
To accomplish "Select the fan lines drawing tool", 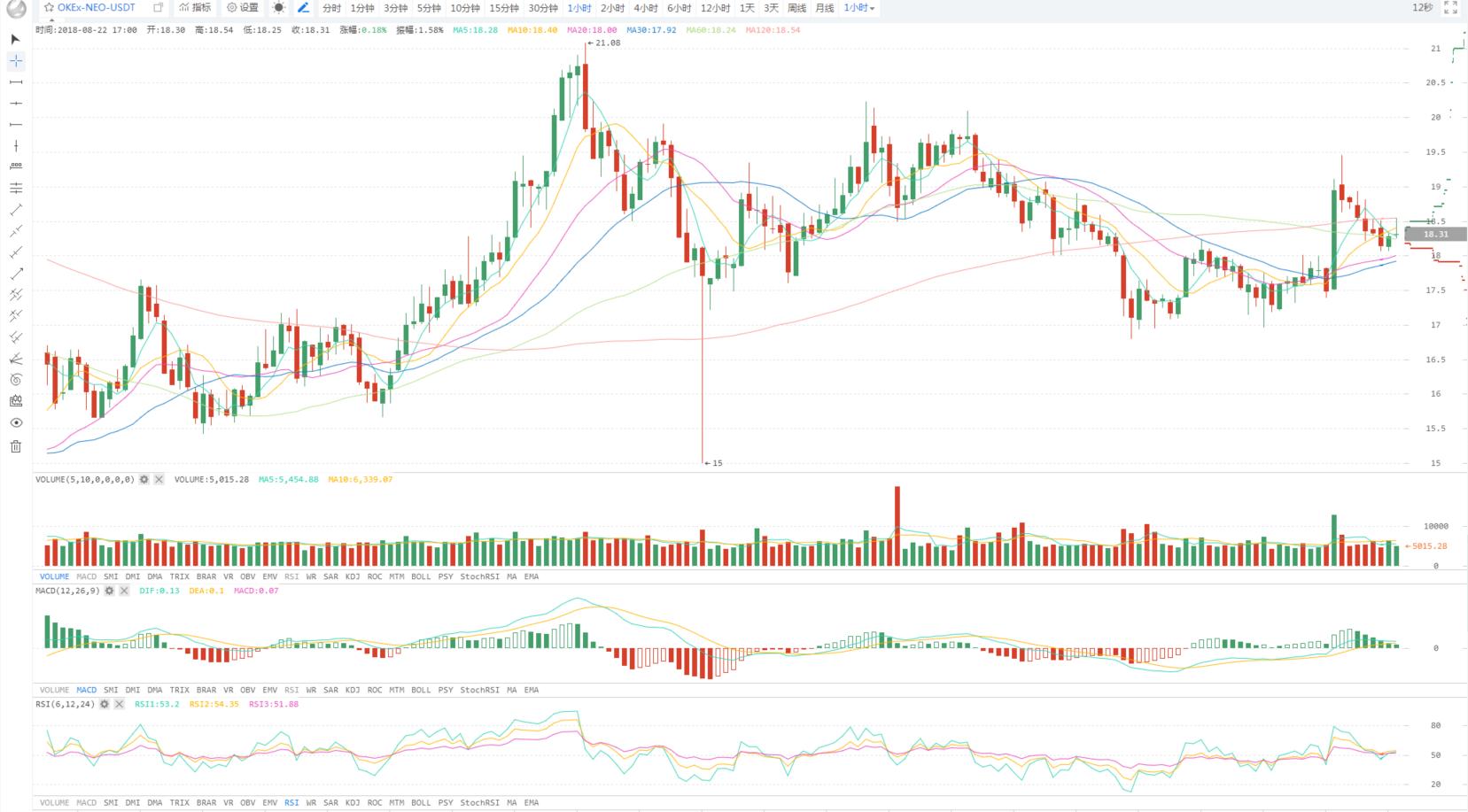I will coord(15,359).
